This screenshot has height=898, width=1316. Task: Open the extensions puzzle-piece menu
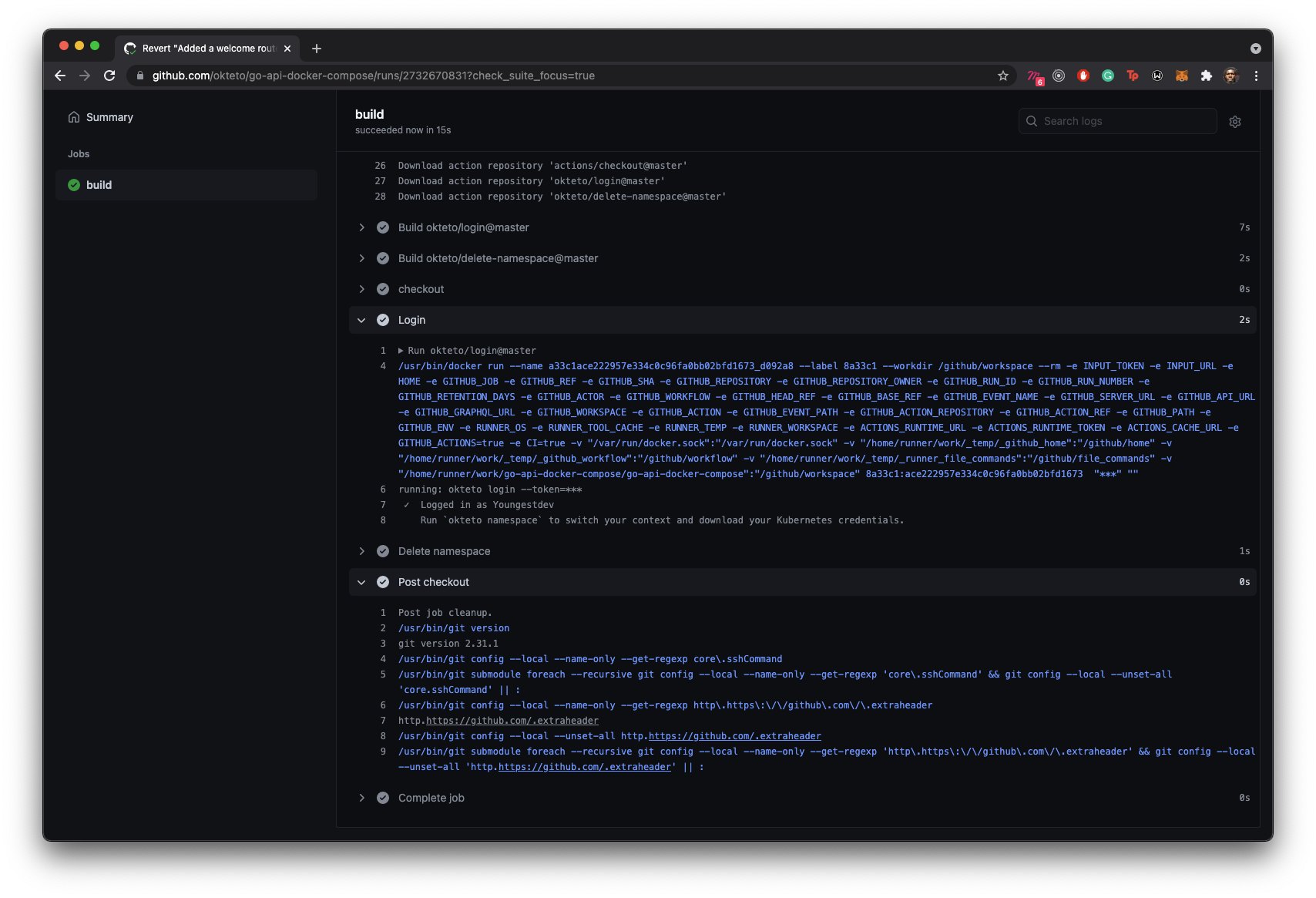(1207, 76)
